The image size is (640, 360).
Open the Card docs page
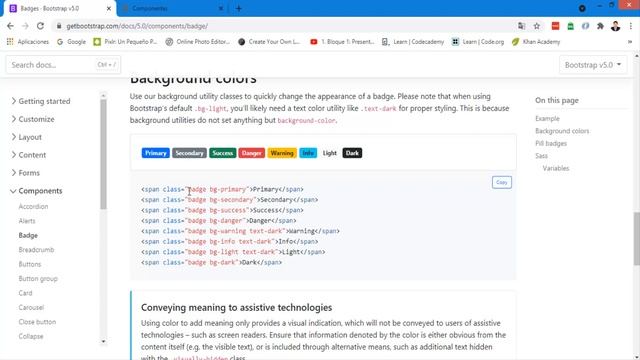tap(25, 293)
